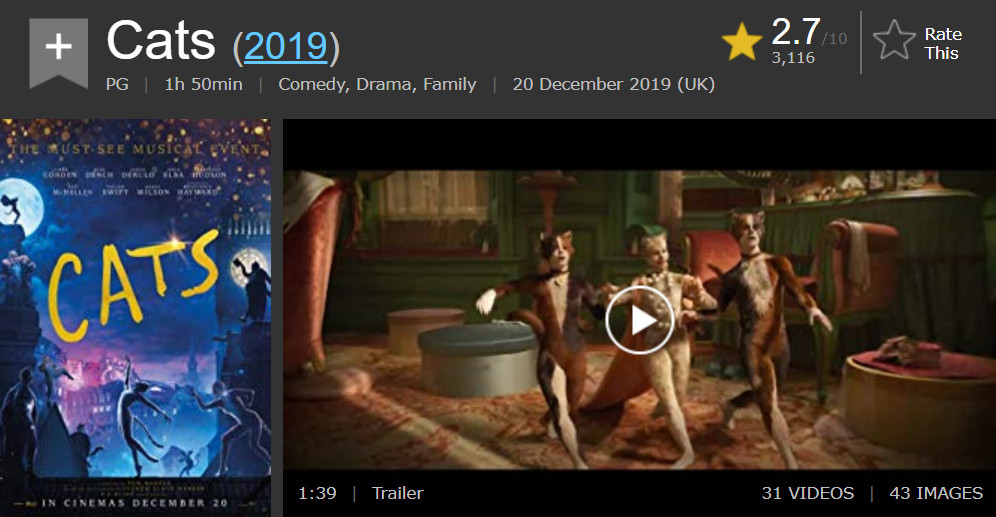The height and width of the screenshot is (517, 996).
Task: Click the Rate This label
Action: click(x=943, y=43)
